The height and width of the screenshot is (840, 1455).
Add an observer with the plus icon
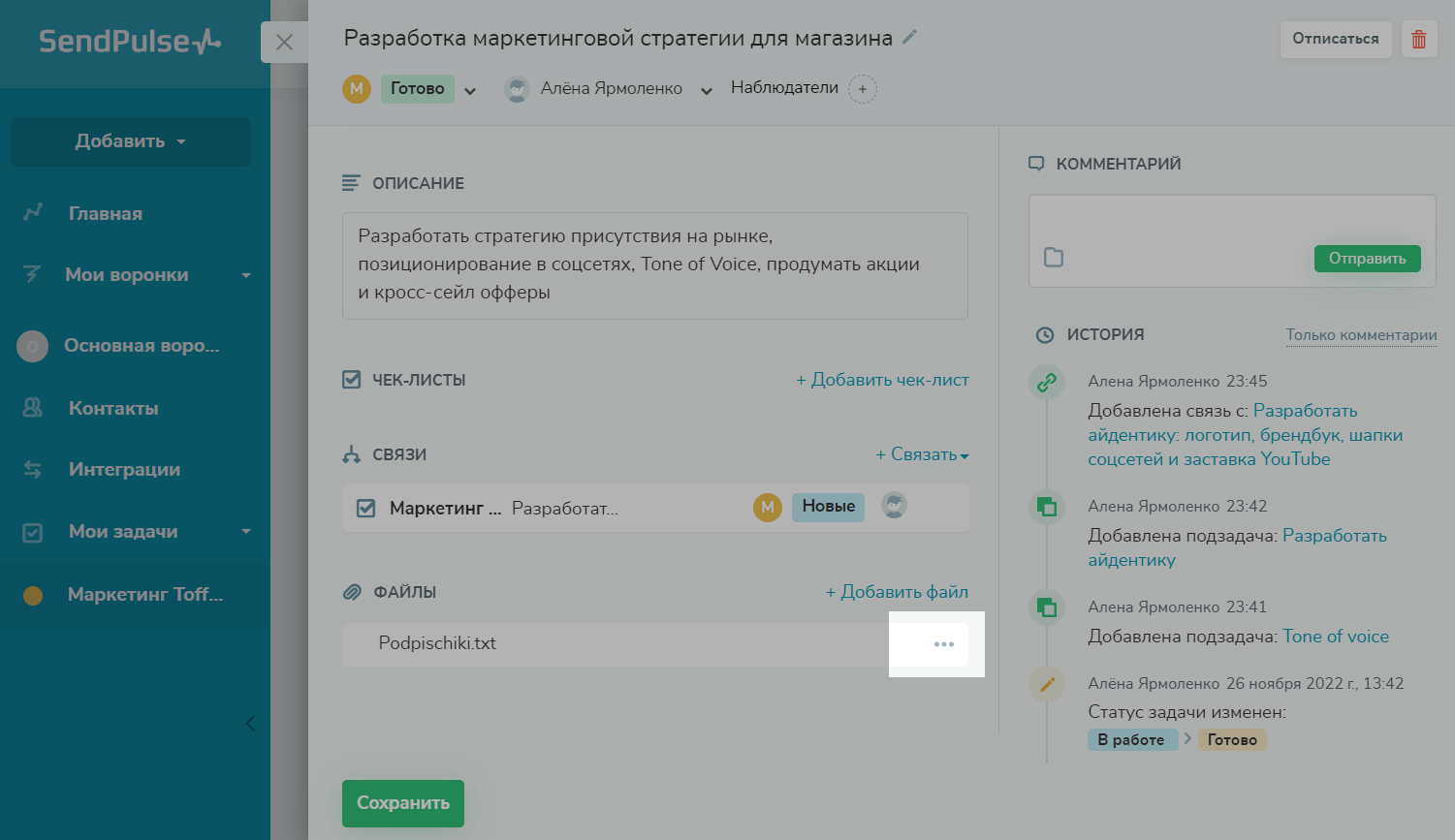click(x=862, y=89)
